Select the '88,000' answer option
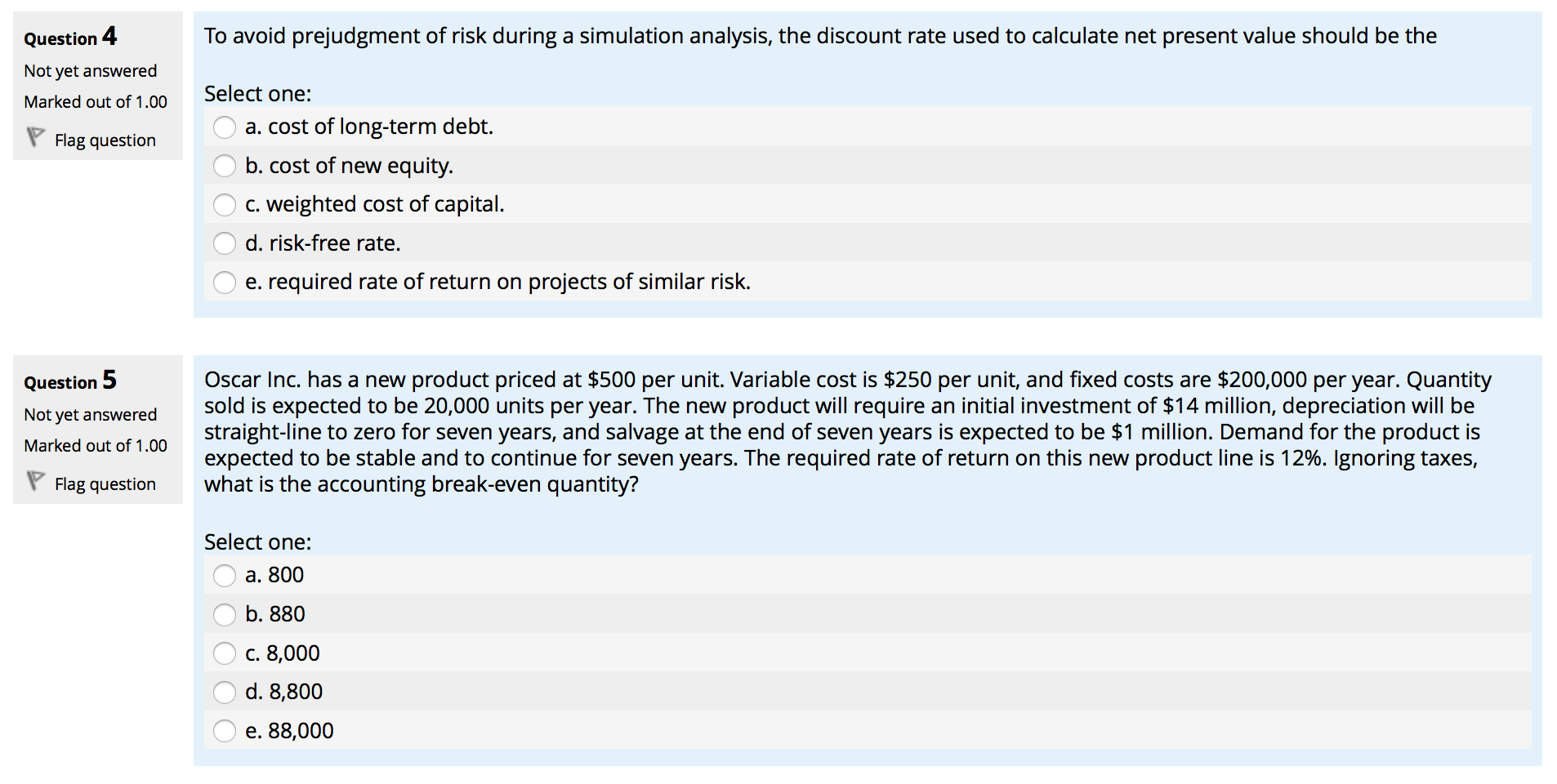 point(225,731)
